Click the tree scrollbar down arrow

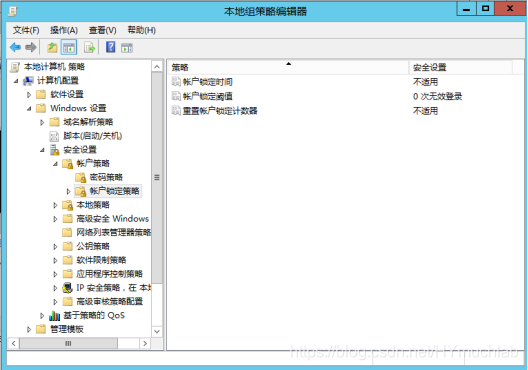coord(157,331)
